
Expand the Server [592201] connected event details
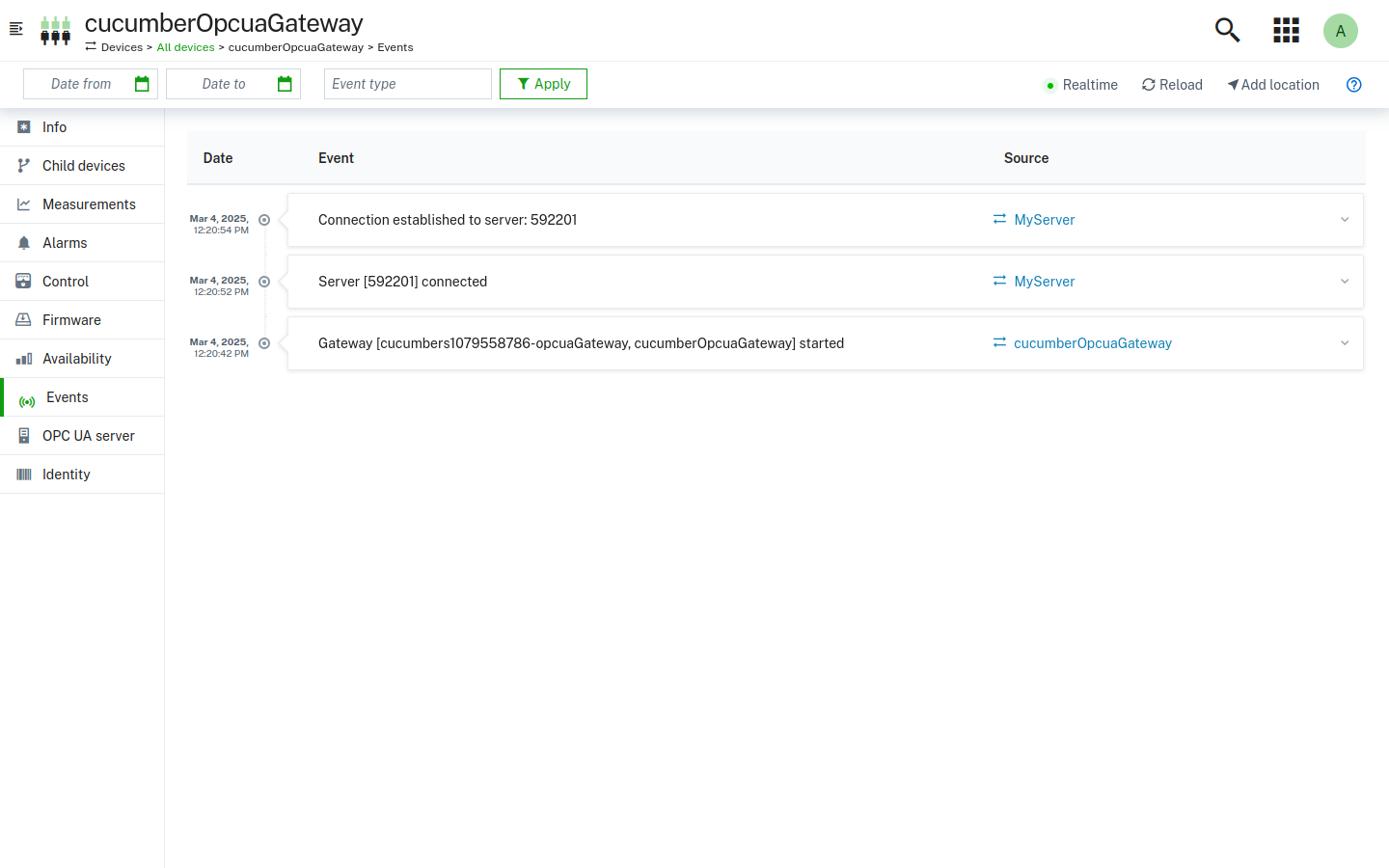pos(1345,281)
